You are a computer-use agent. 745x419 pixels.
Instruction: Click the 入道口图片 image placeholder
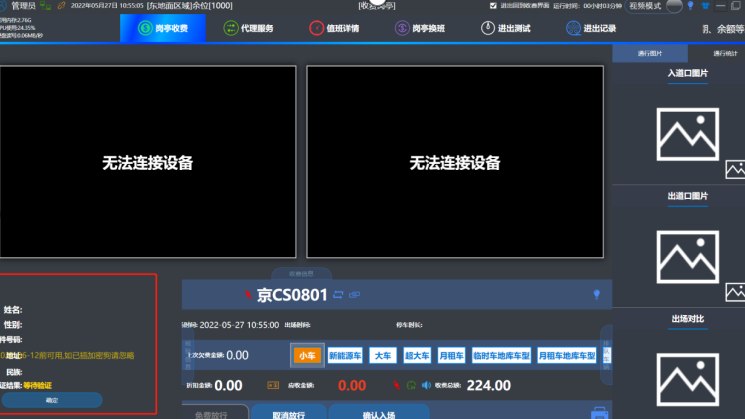click(688, 134)
